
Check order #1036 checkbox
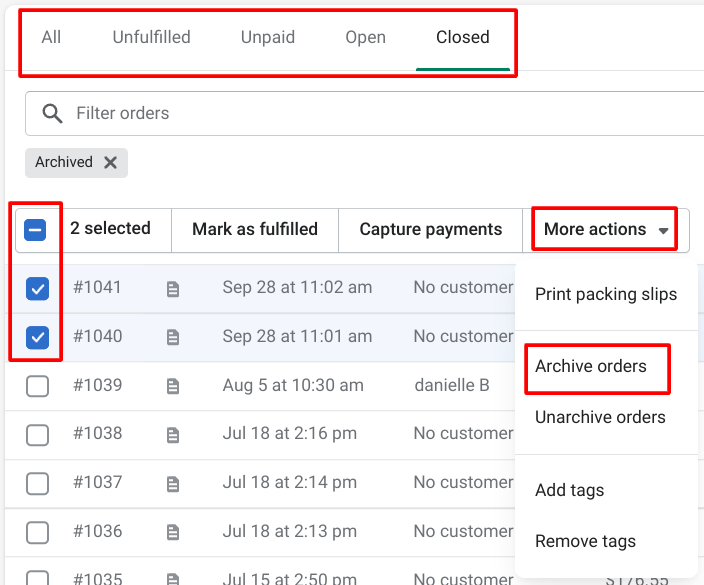click(x=37, y=532)
